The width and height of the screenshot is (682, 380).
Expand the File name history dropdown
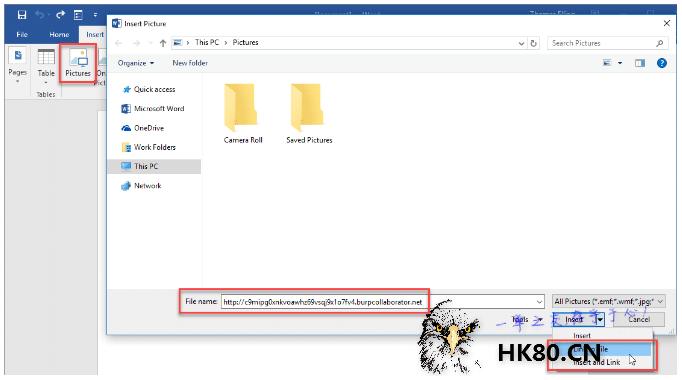pyautogui.click(x=539, y=301)
